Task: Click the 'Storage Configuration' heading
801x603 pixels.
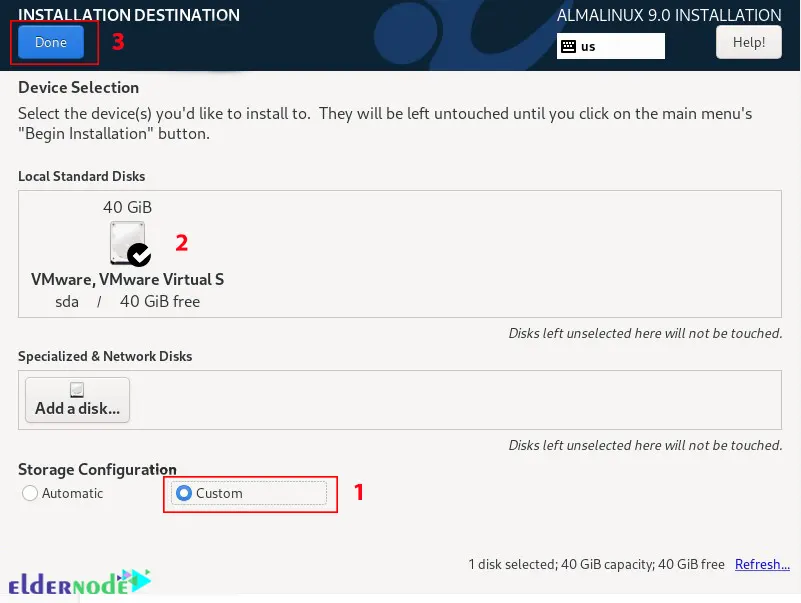Action: [x=98, y=469]
